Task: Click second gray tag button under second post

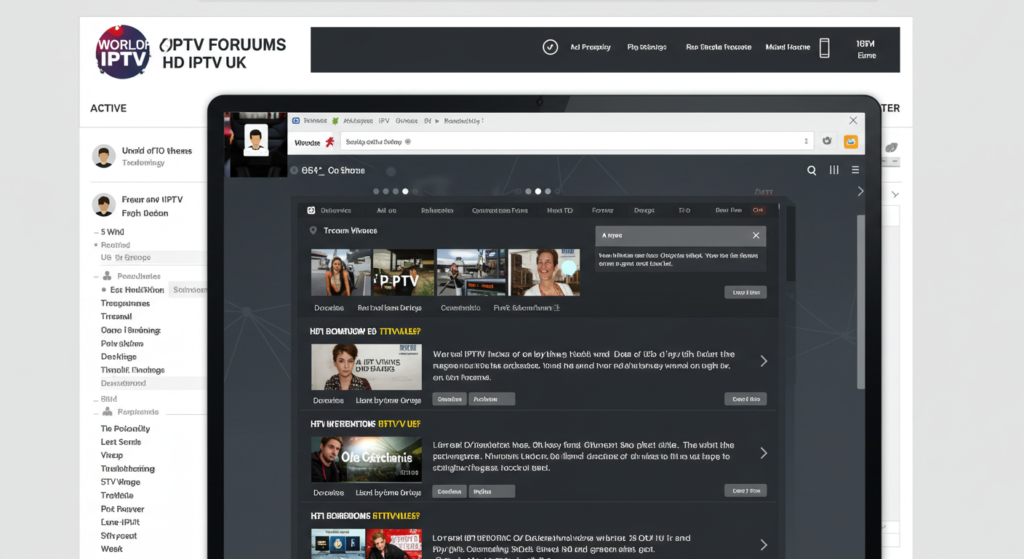Action: click(x=492, y=491)
